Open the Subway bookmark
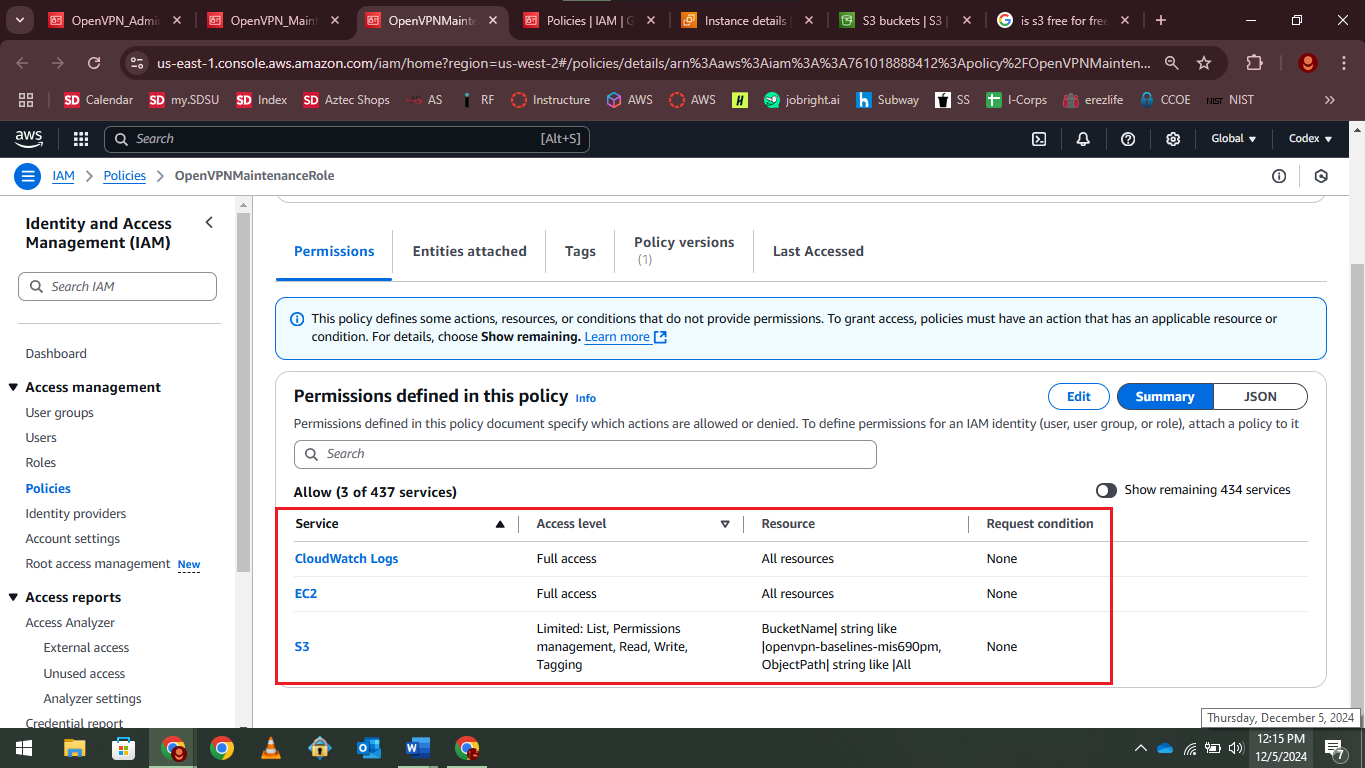The height and width of the screenshot is (768, 1365). tap(887, 100)
